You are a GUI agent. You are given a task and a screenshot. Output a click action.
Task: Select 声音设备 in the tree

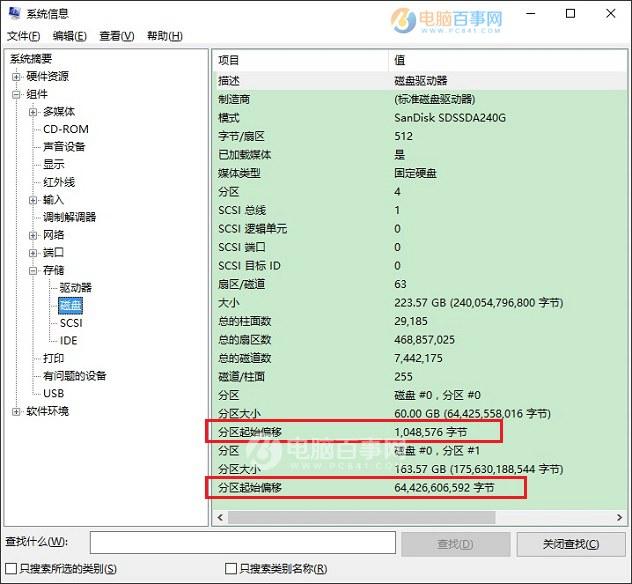tap(64, 147)
